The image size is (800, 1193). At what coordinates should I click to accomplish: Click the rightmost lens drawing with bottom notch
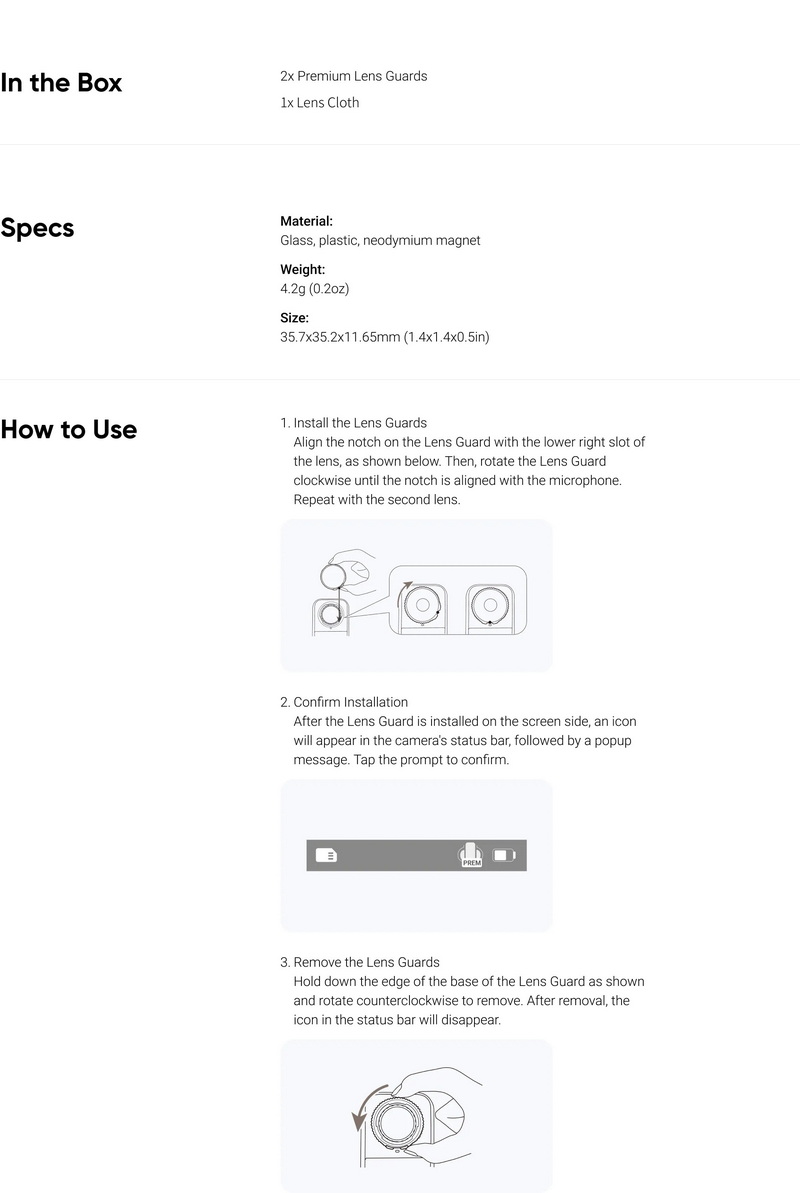coord(489,605)
